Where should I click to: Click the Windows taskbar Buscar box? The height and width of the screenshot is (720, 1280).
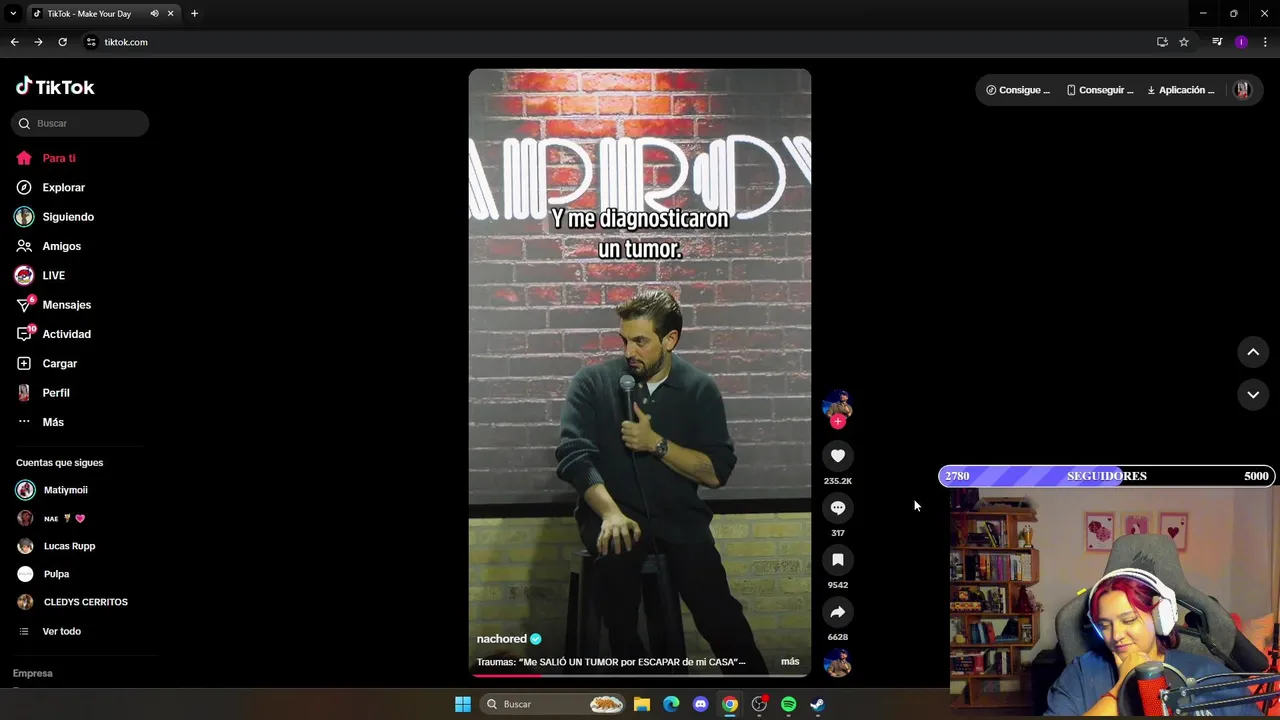(553, 704)
